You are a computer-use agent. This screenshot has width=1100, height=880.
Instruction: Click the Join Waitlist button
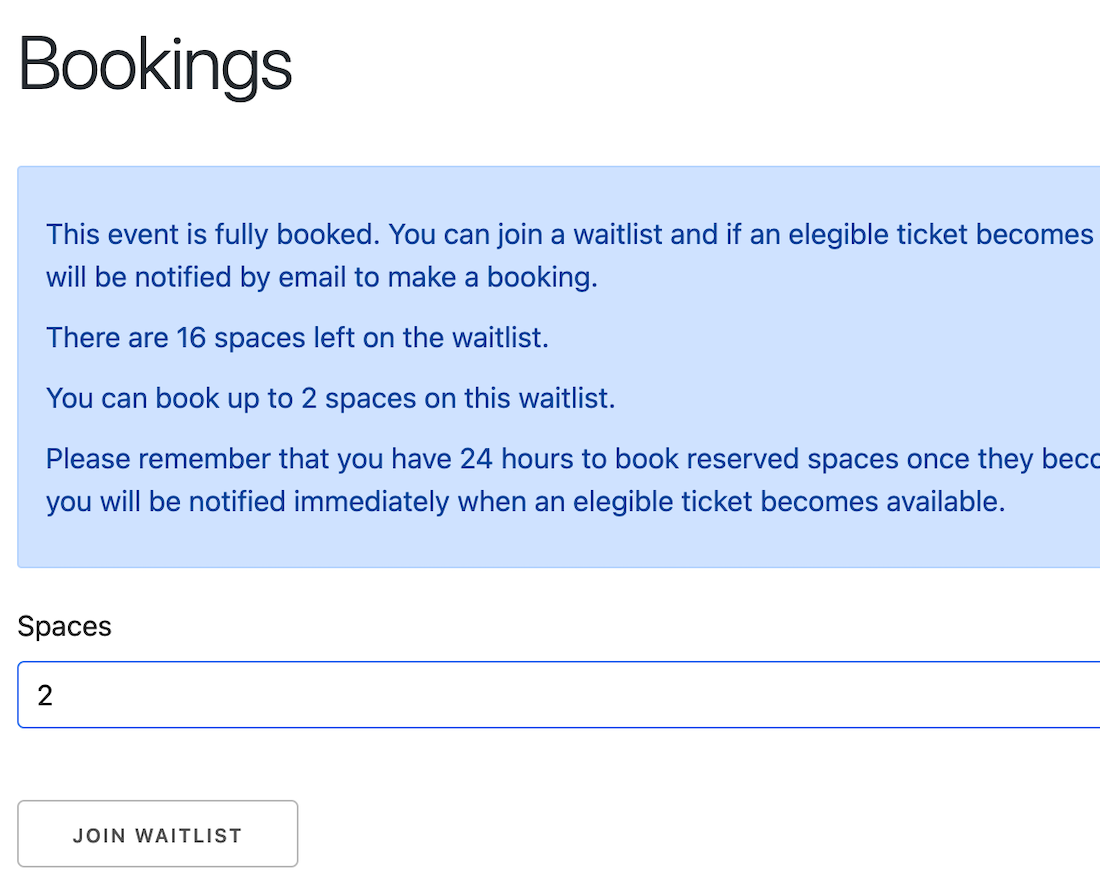point(158,835)
